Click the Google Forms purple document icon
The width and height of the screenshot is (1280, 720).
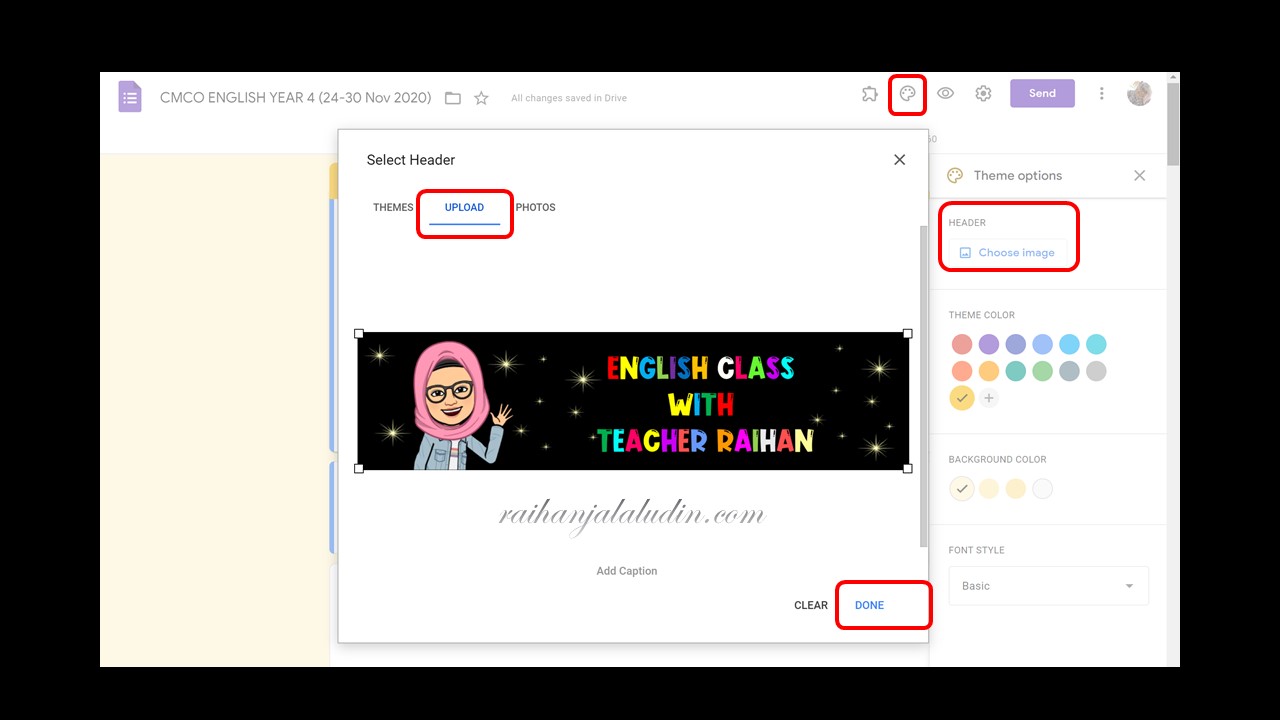(x=130, y=96)
